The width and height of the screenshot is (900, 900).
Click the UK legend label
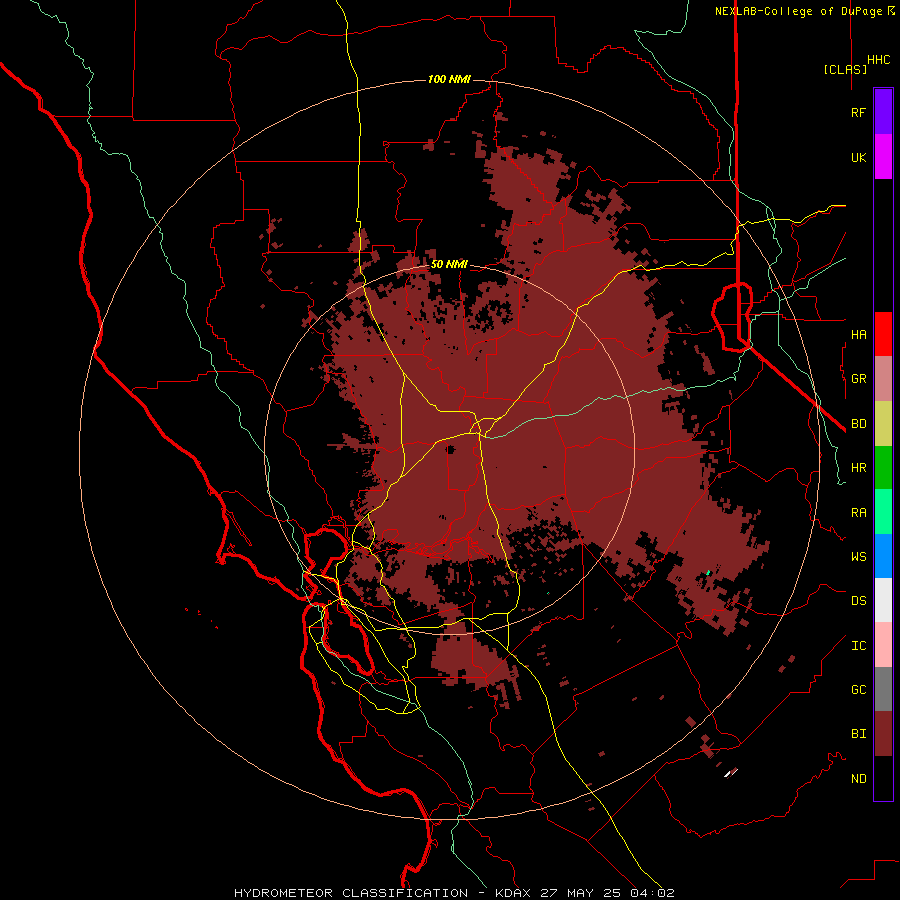click(858, 157)
